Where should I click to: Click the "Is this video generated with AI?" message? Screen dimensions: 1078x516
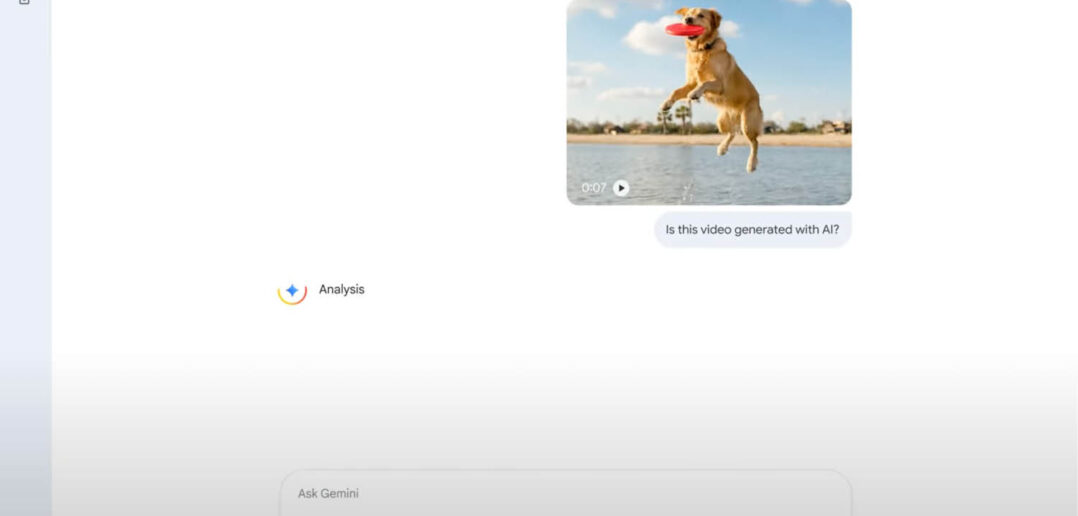(752, 229)
